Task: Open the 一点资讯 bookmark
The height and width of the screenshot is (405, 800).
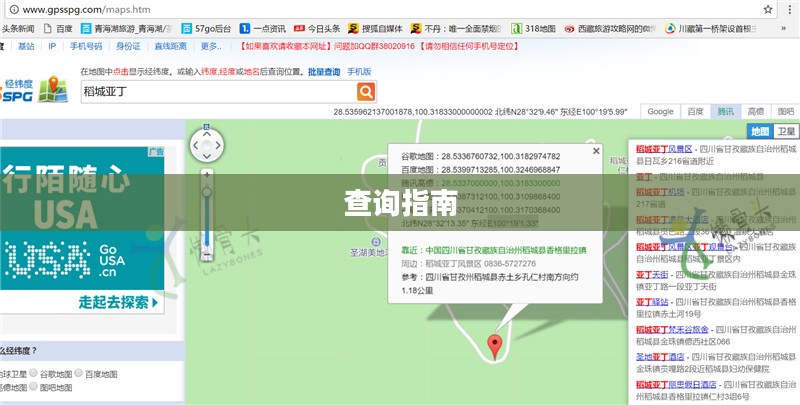Action: pyautogui.click(x=263, y=29)
